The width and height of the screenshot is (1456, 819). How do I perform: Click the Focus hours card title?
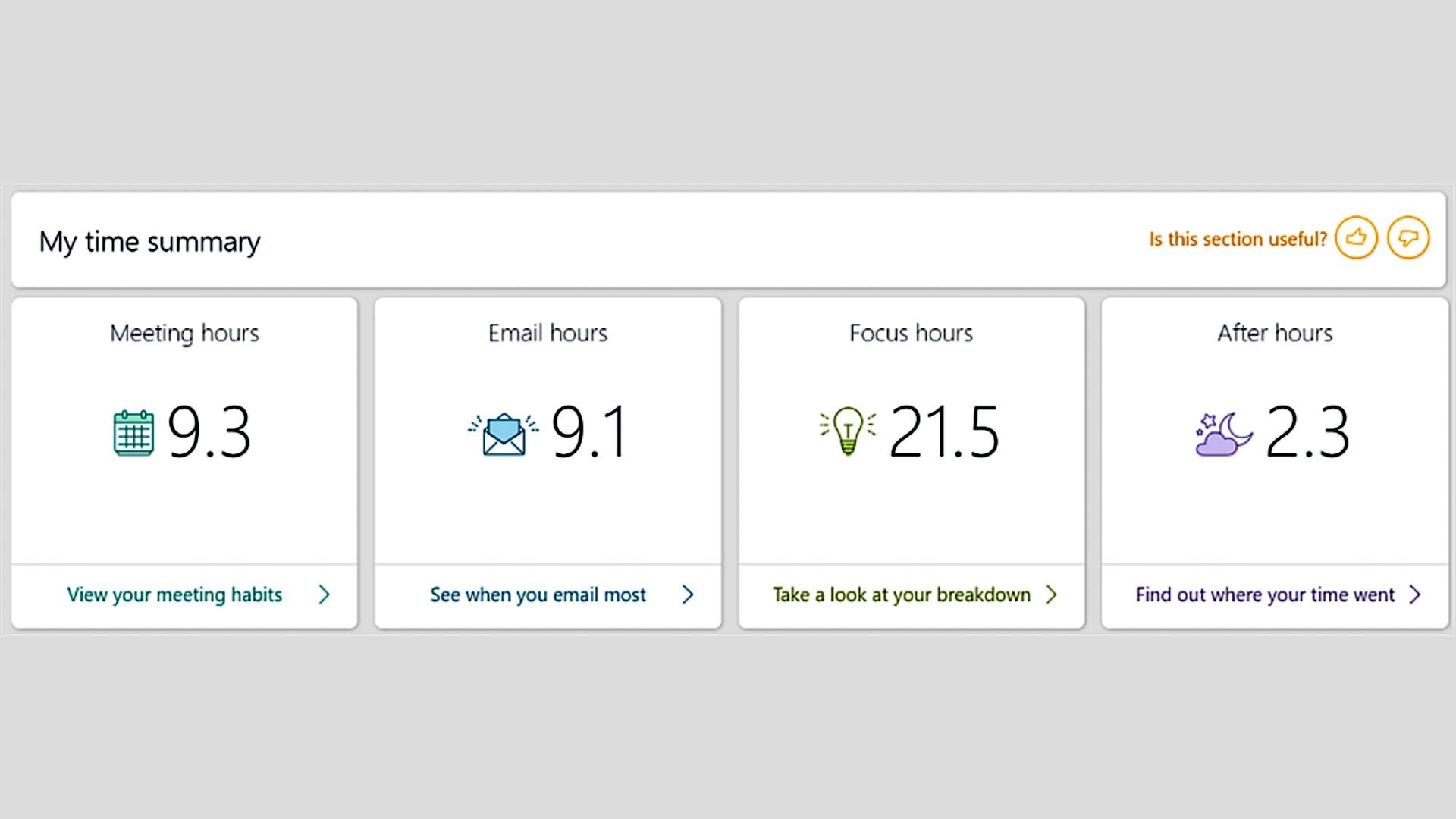[911, 333]
